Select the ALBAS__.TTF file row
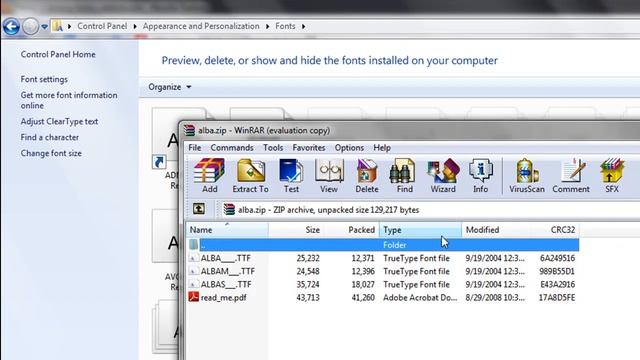 [x=383, y=284]
